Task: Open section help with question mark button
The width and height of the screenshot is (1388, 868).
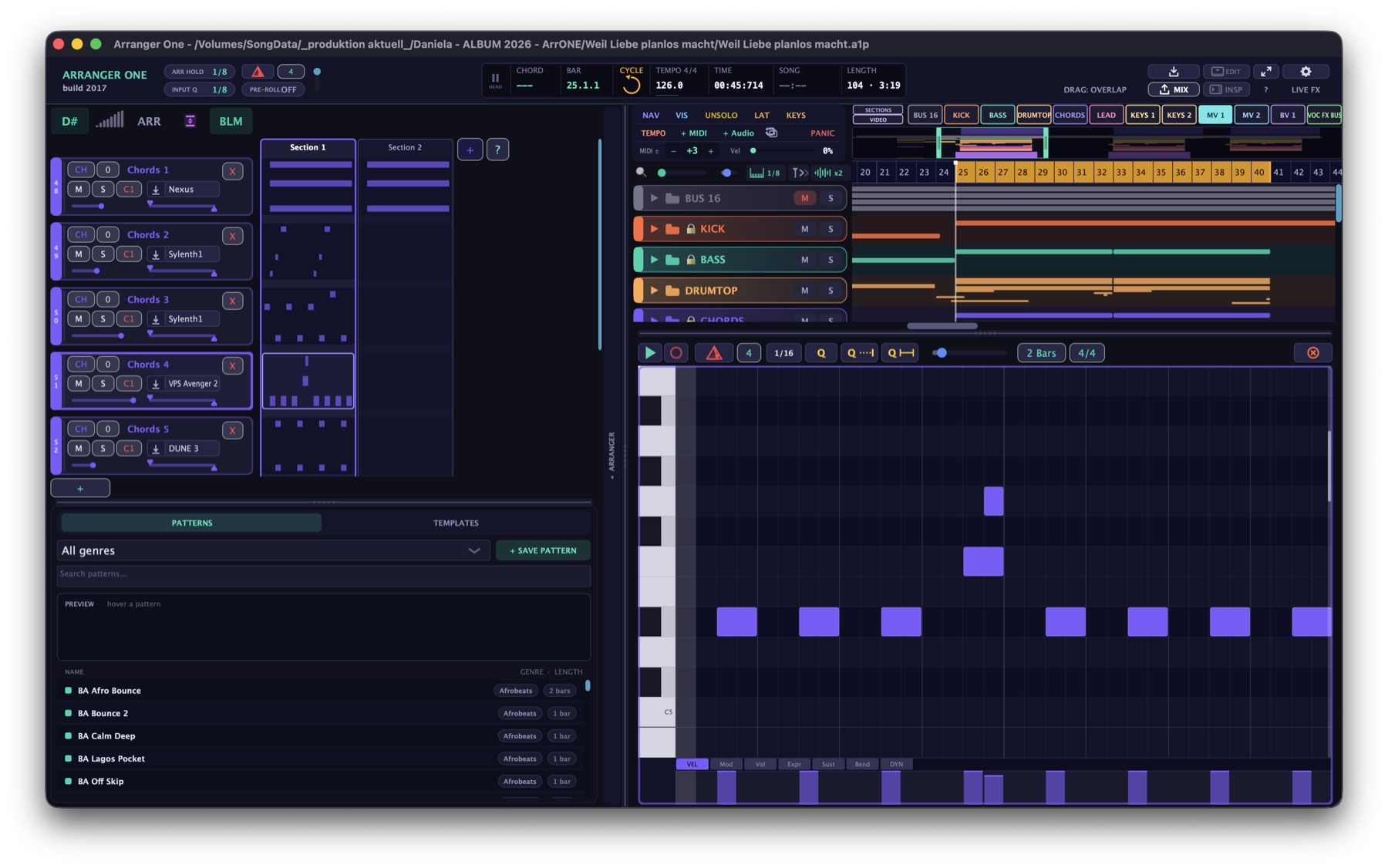Action: tap(497, 150)
